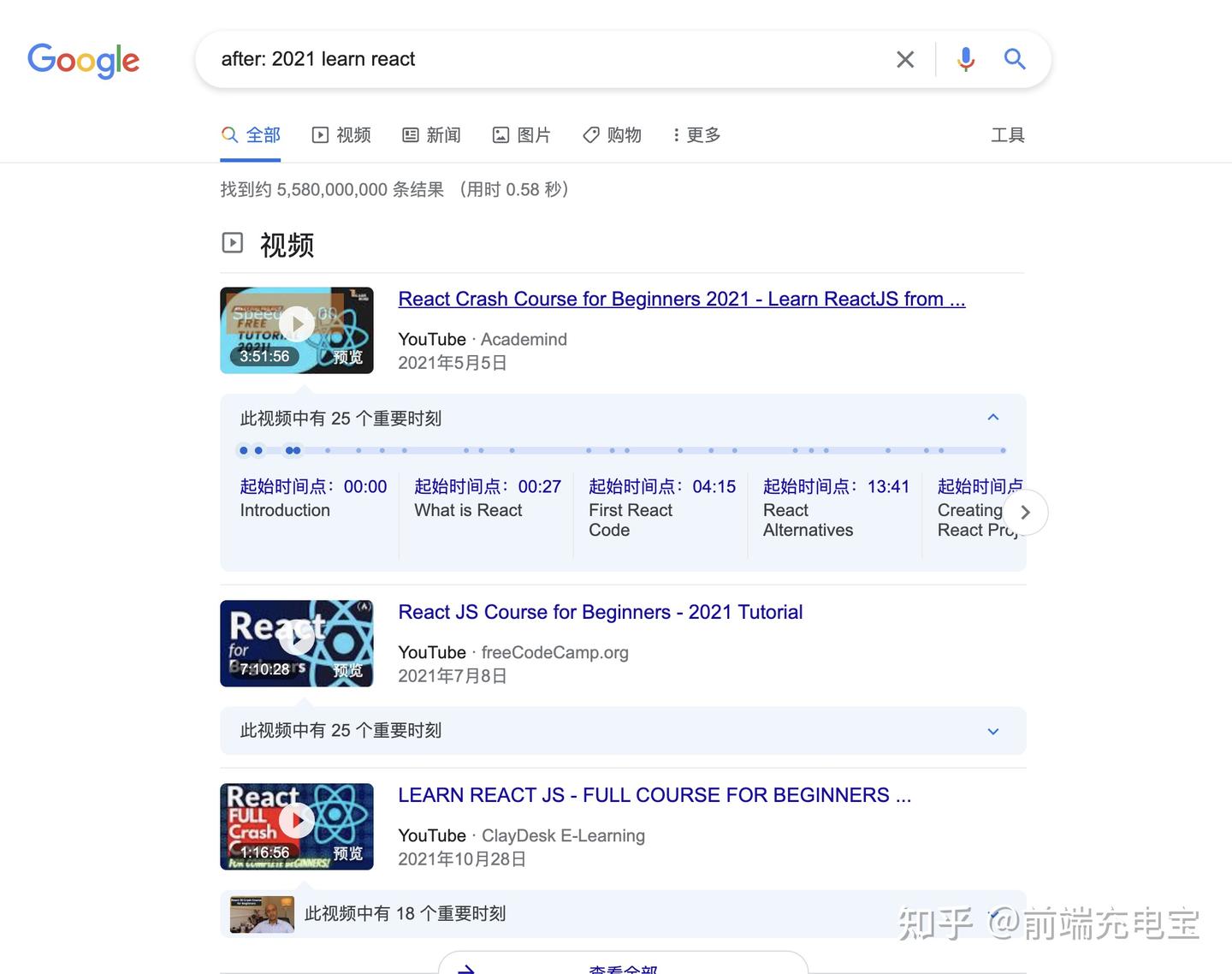Image resolution: width=1232 pixels, height=974 pixels.
Task: Switch to the 新闻 tab
Action: click(431, 134)
